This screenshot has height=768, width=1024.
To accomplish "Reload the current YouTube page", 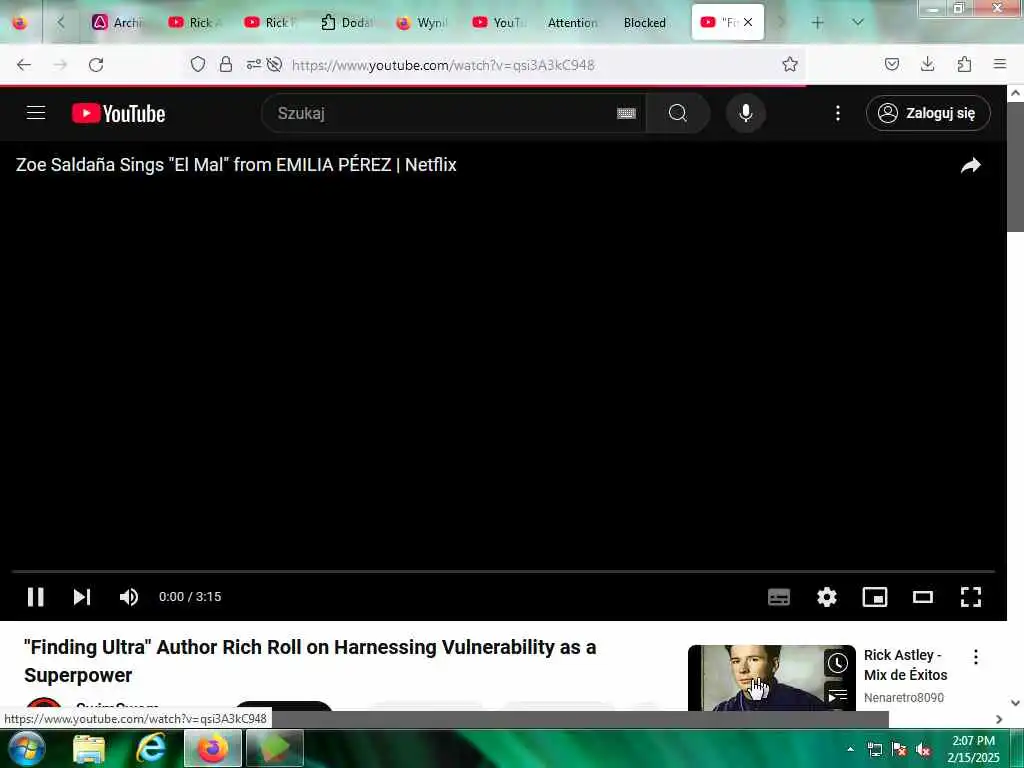I will click(x=96, y=65).
